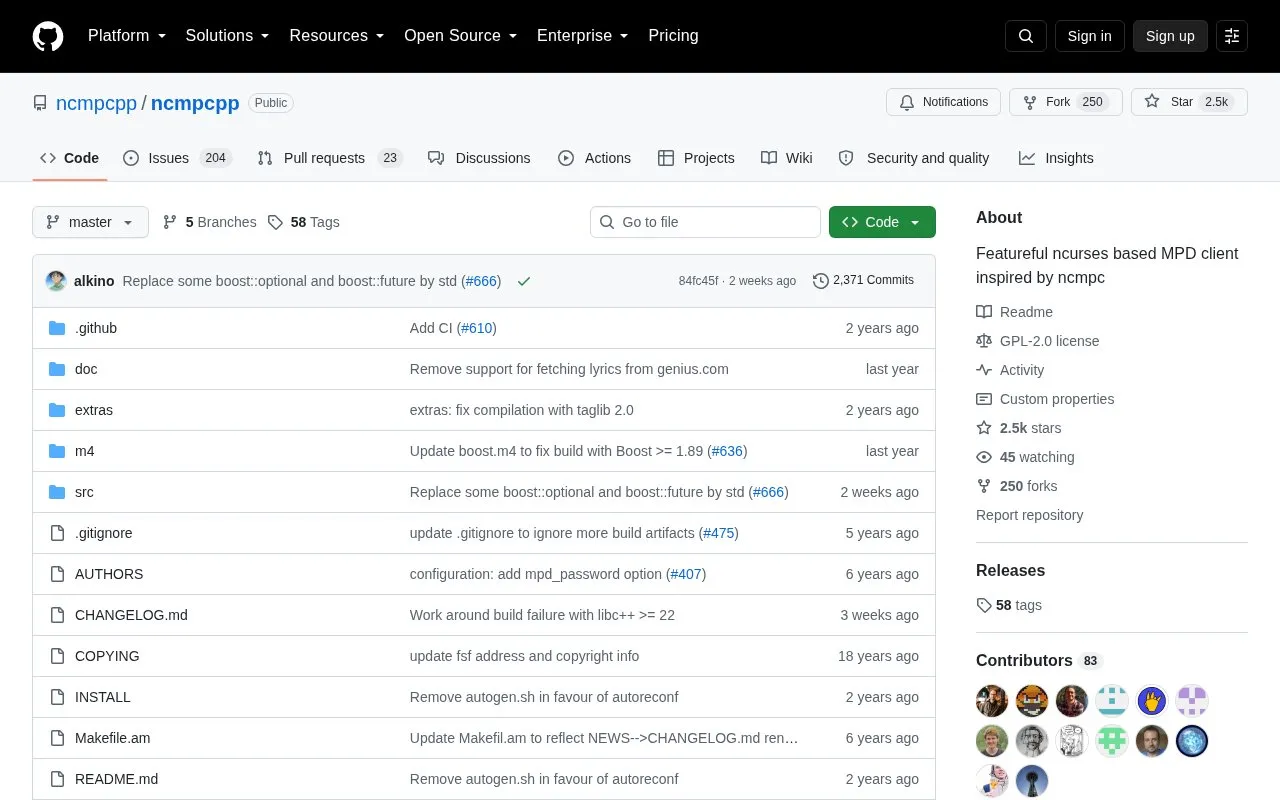Screen dimensions: 1280x800
Task: Click the branch icon beside 5 Branches
Action: 170,222
